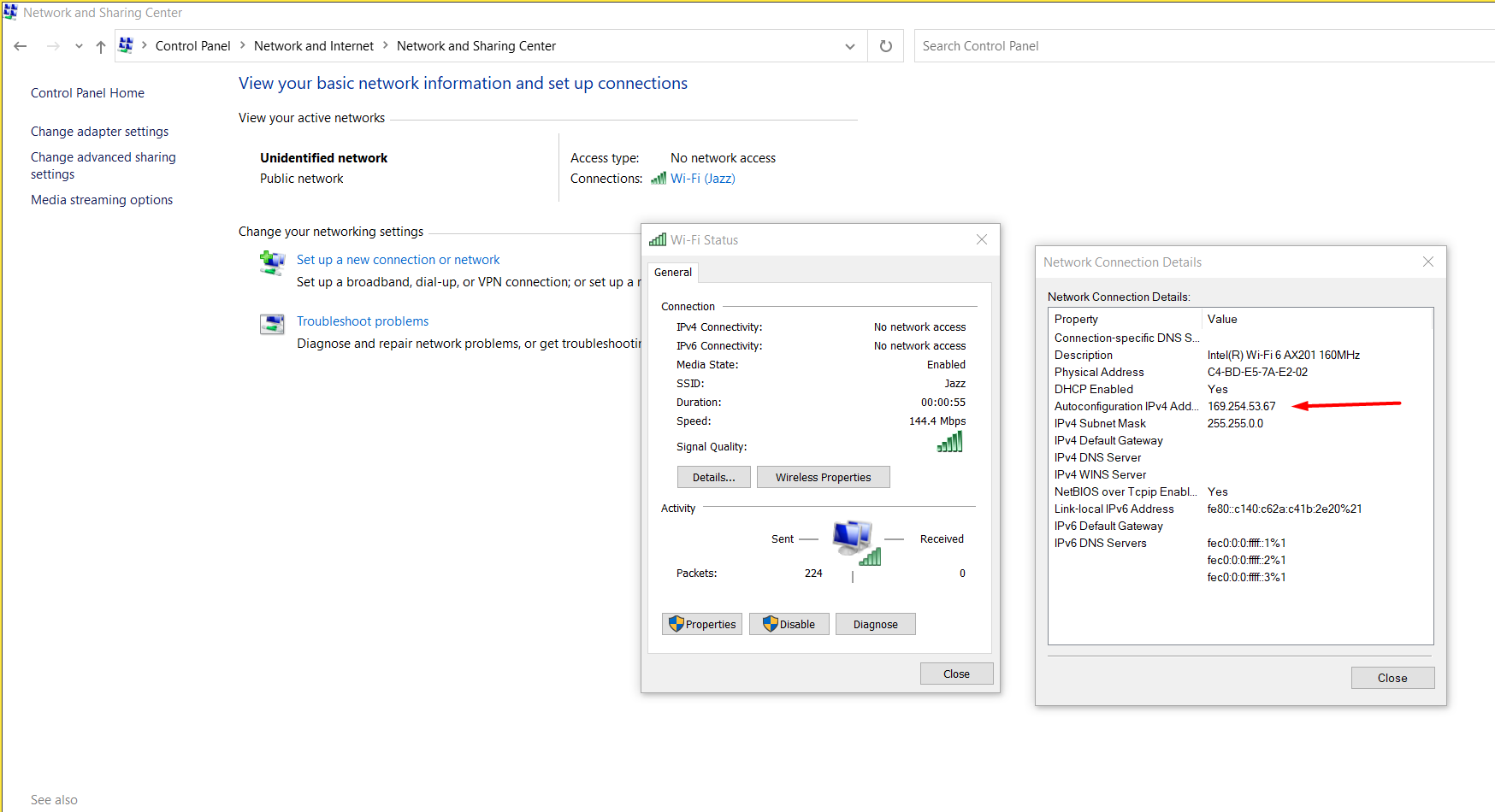
Task: Click the Search Control Panel field
Action: [x=1069, y=45]
